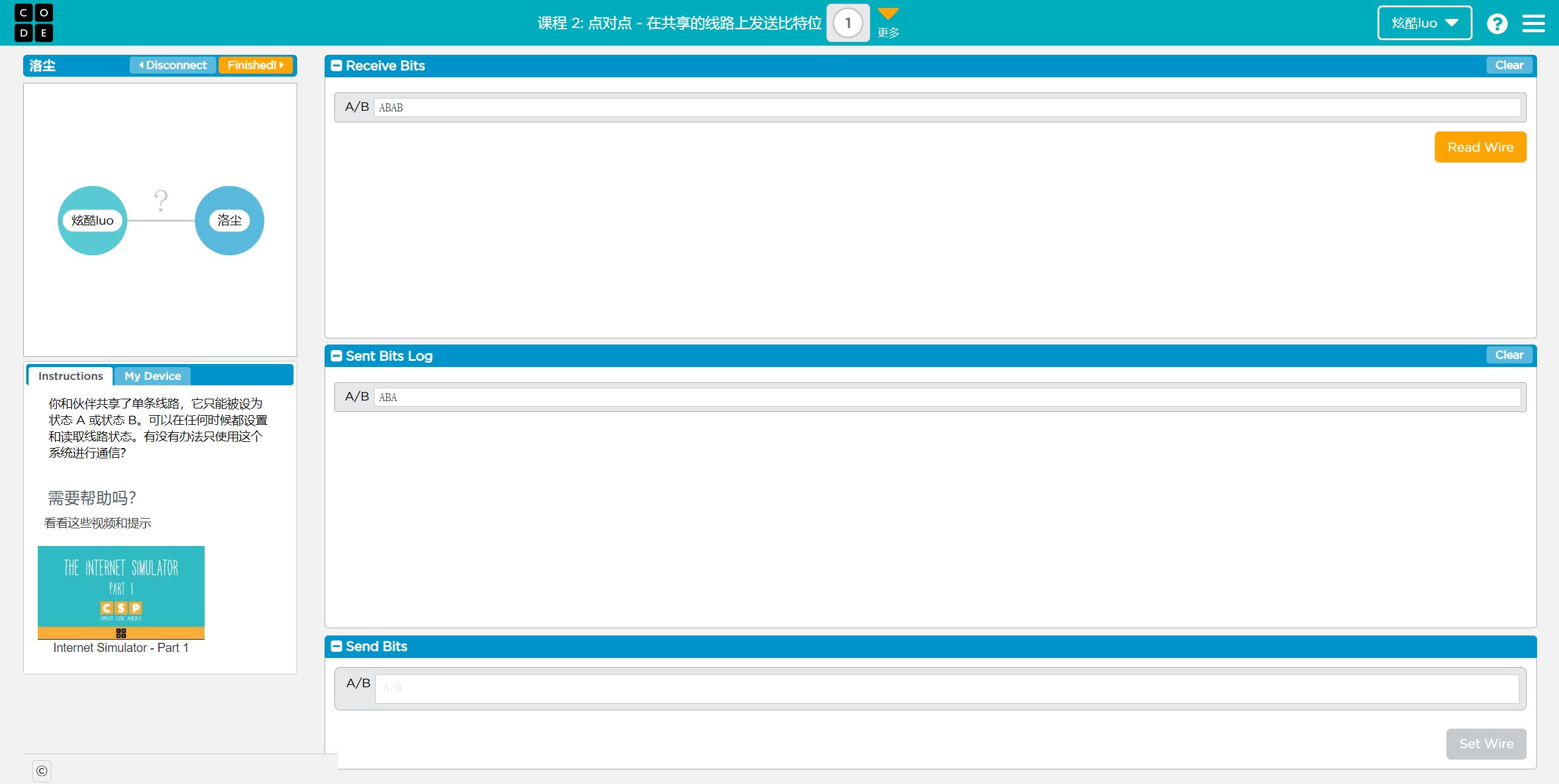Collapse the Send Bits panel

point(336,646)
